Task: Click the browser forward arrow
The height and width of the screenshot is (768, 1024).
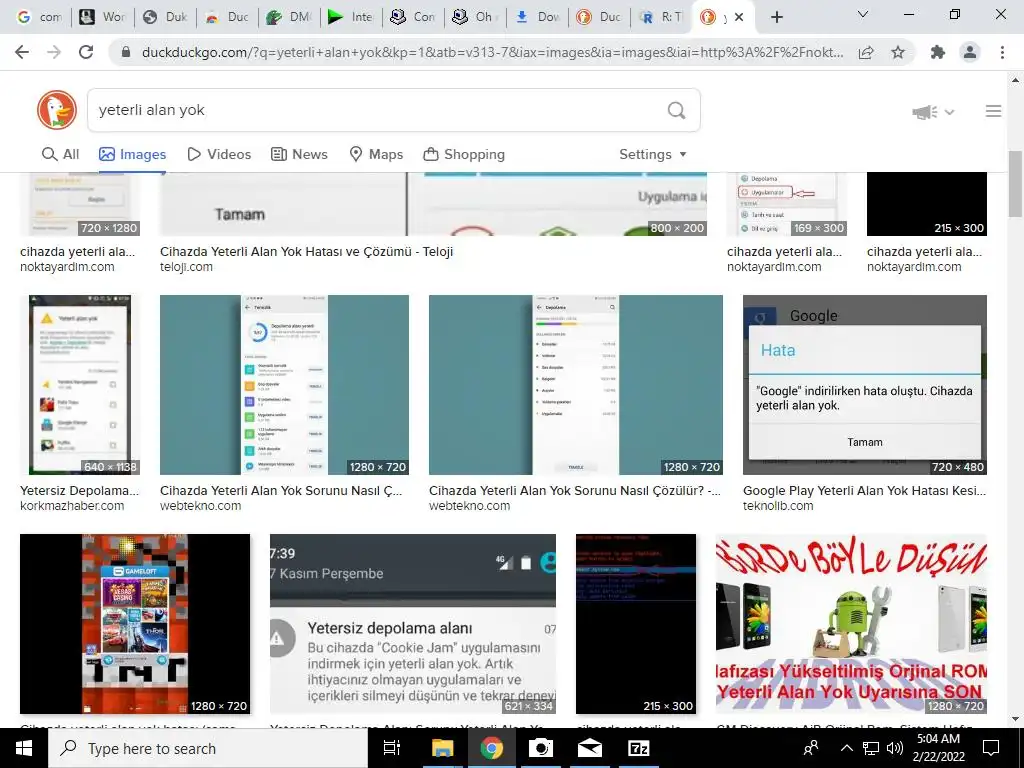Action: click(x=54, y=52)
